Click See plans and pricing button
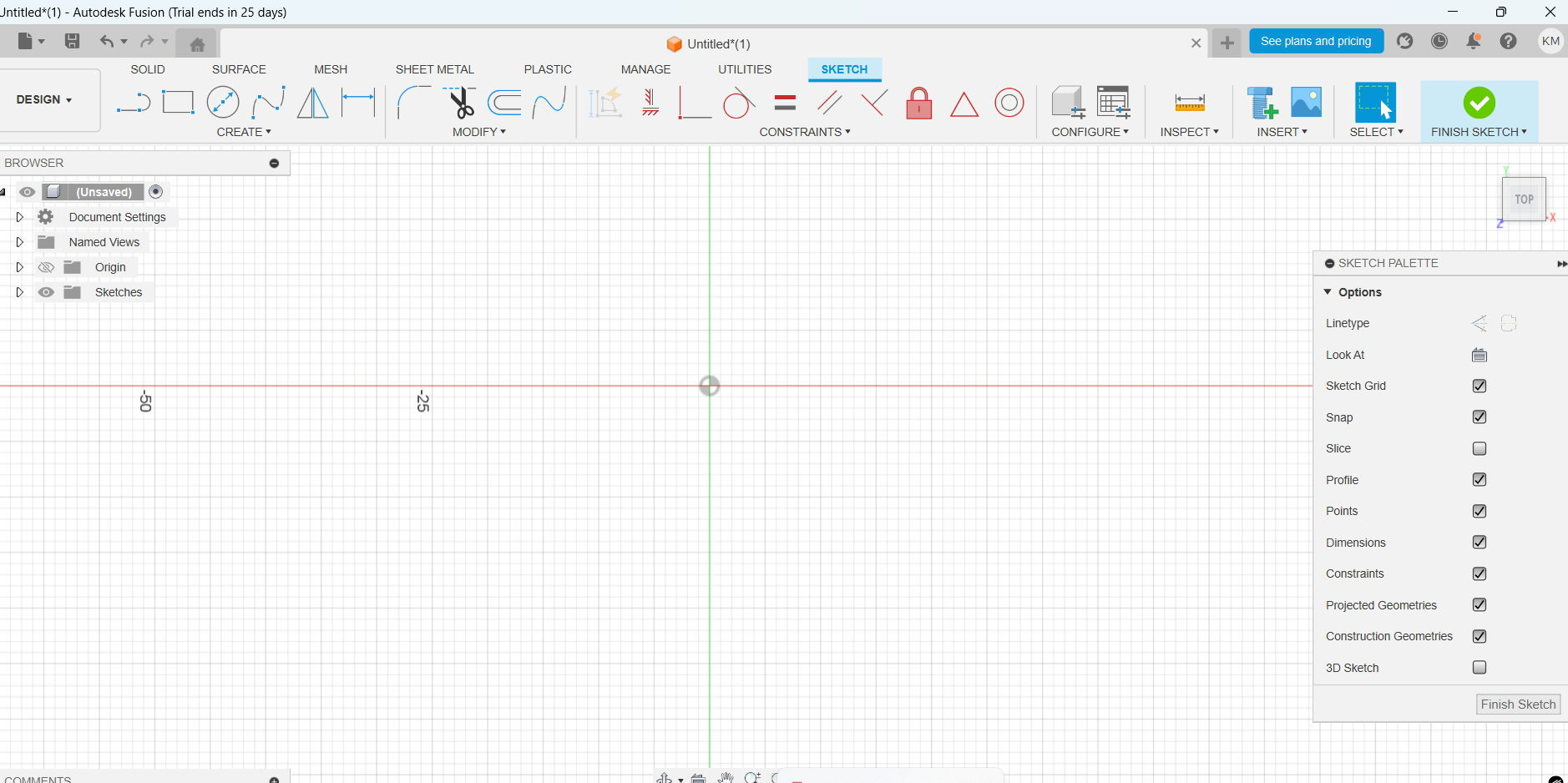 (1315, 41)
